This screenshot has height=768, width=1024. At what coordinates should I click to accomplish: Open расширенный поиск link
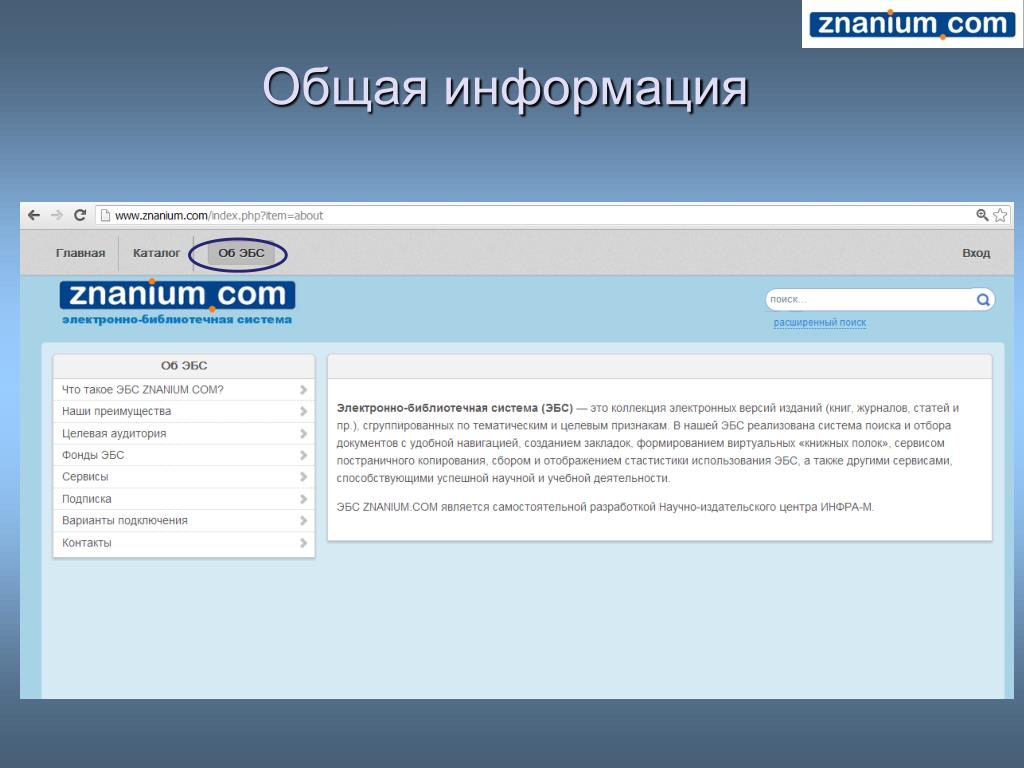pos(820,323)
